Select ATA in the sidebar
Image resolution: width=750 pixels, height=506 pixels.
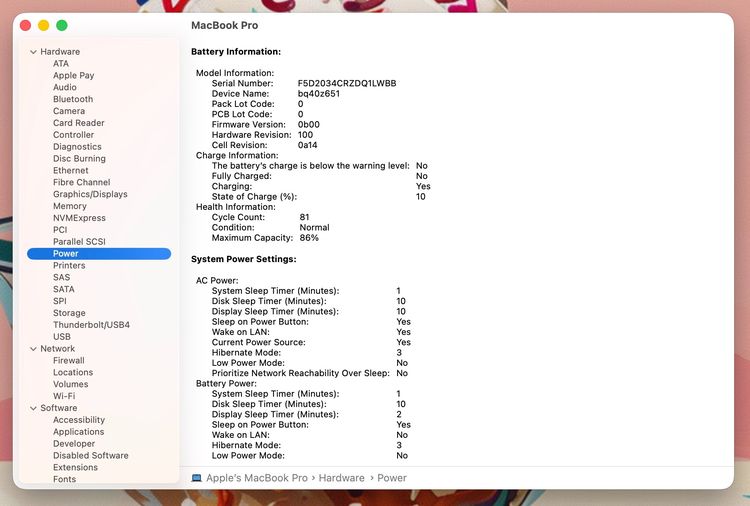pos(61,64)
